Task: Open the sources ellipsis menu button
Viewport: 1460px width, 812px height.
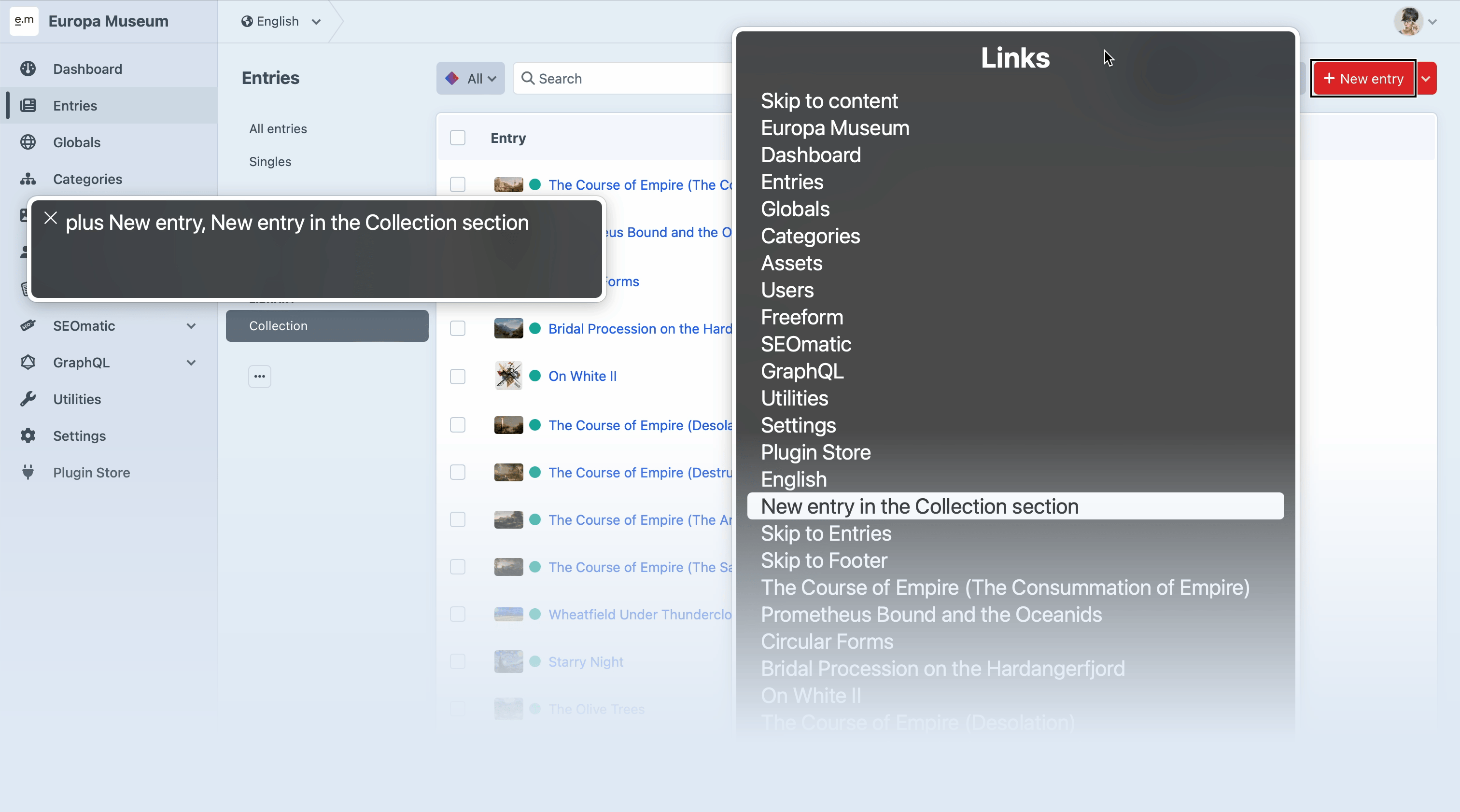Action: pos(260,376)
